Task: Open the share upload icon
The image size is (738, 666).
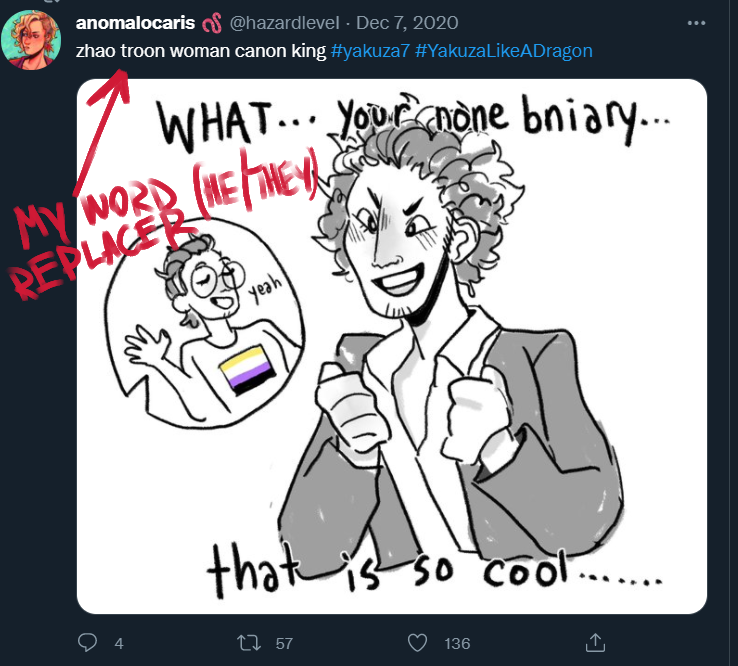Action: pos(595,642)
